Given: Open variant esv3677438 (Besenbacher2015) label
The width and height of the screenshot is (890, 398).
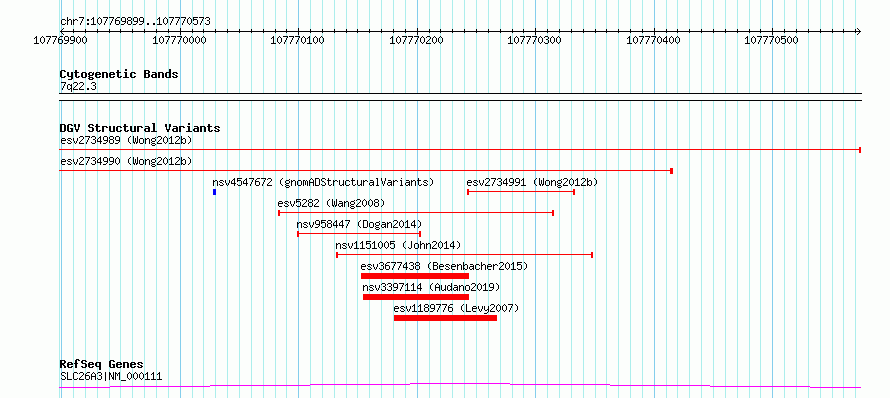Looking at the screenshot, I should [x=444, y=266].
